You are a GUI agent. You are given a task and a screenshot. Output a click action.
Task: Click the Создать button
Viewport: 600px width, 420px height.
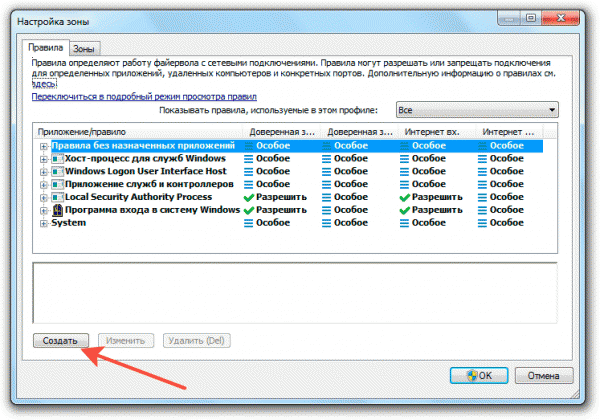61,340
